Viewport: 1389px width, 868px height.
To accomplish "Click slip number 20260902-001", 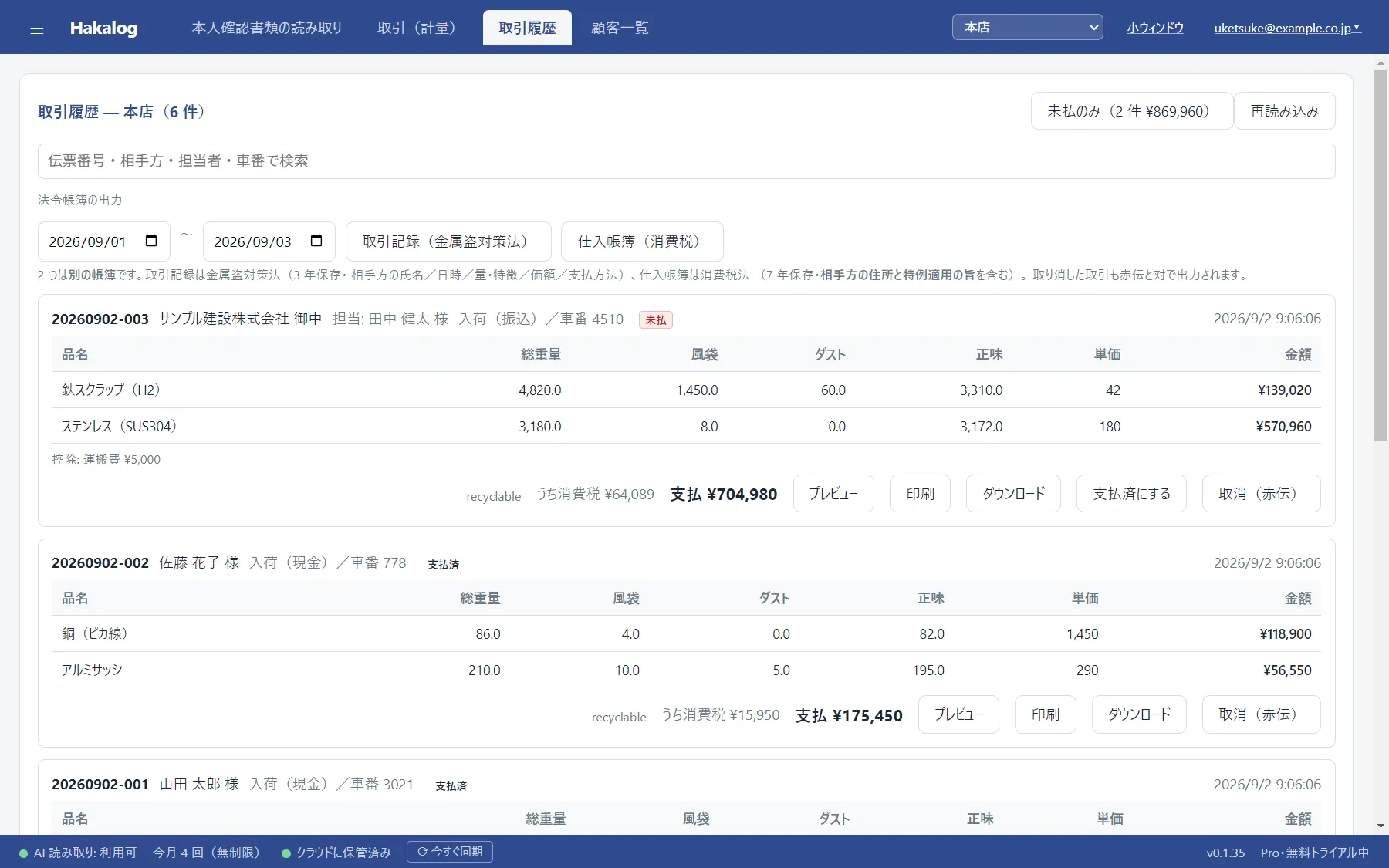I will click(100, 784).
